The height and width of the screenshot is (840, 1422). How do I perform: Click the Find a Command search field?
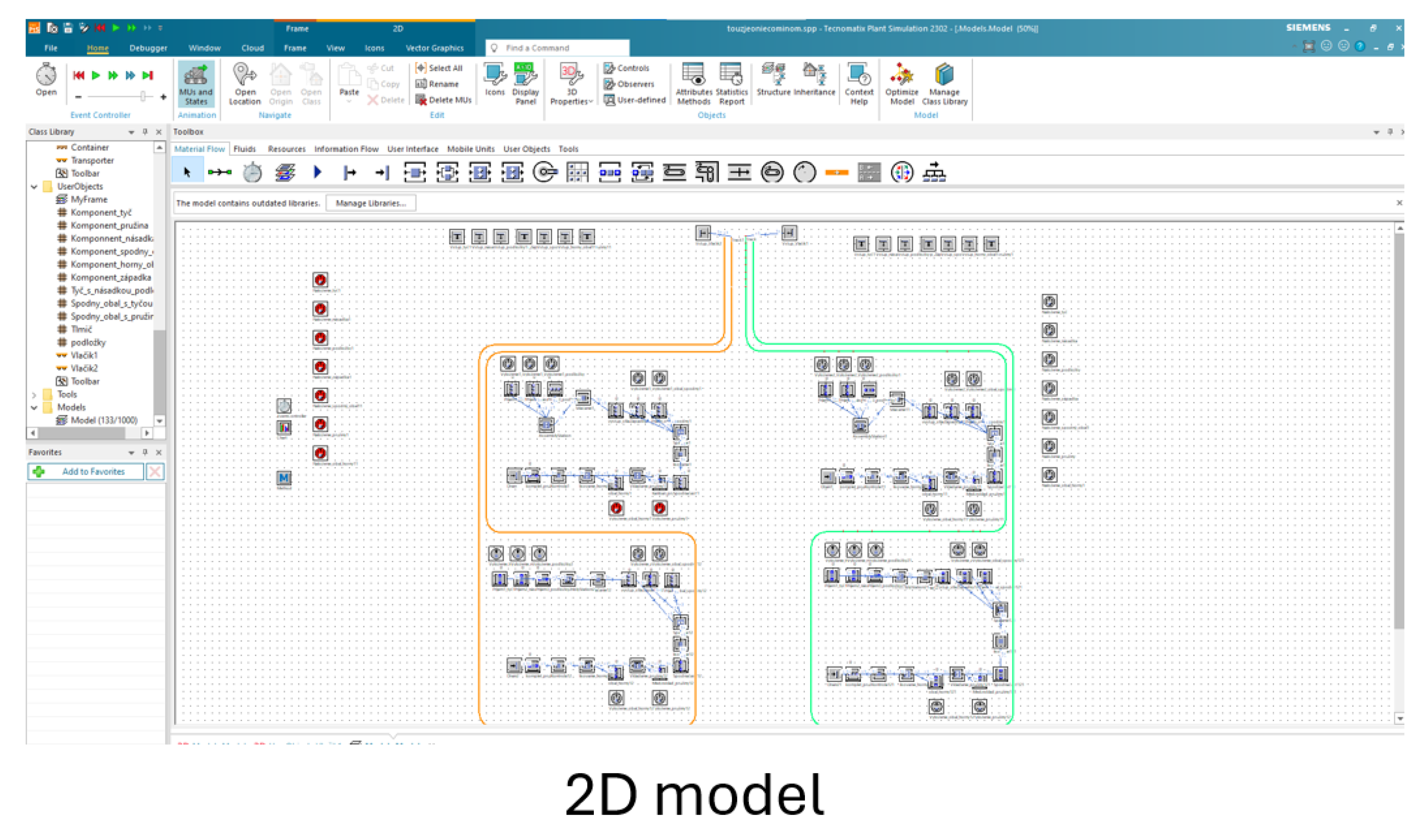(560, 48)
